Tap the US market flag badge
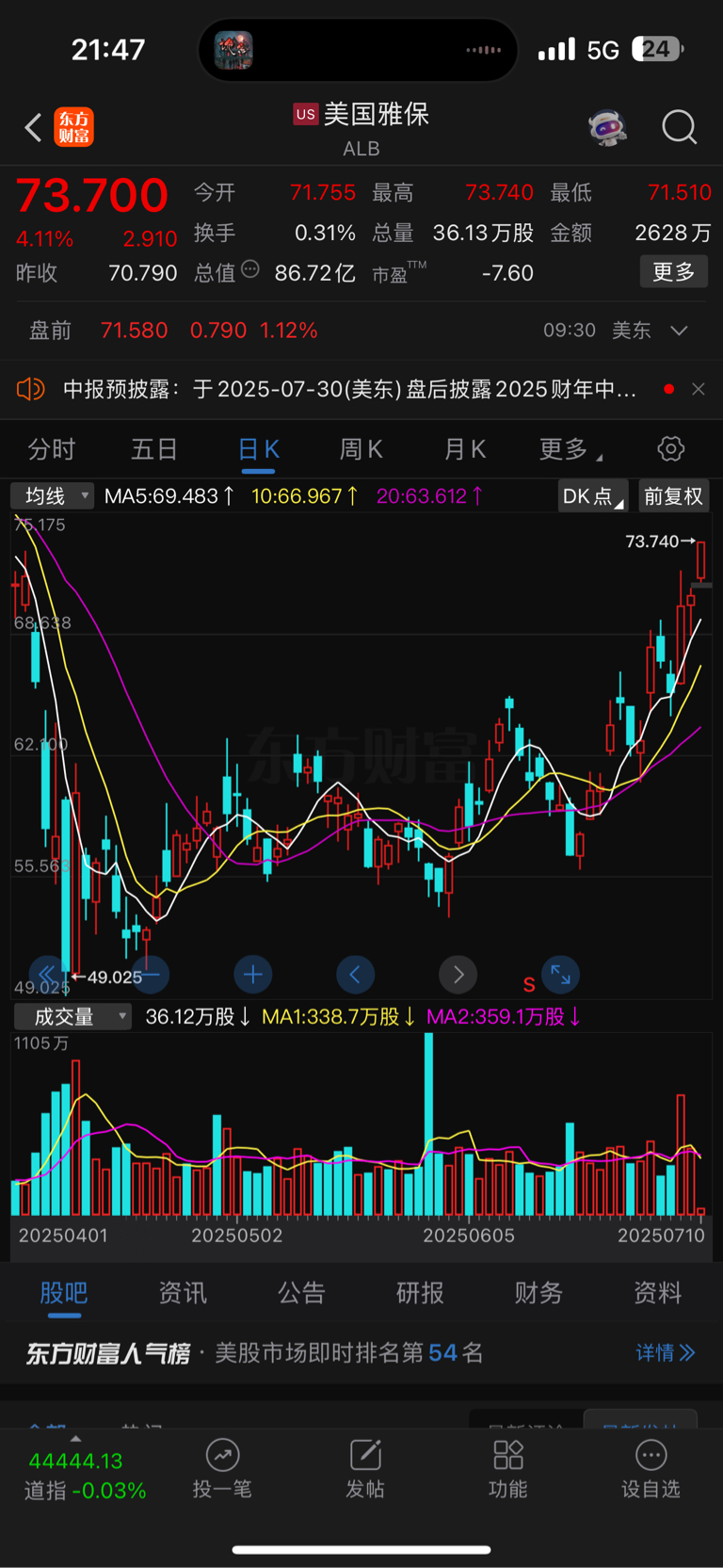Image resolution: width=723 pixels, height=1568 pixels. 306,114
